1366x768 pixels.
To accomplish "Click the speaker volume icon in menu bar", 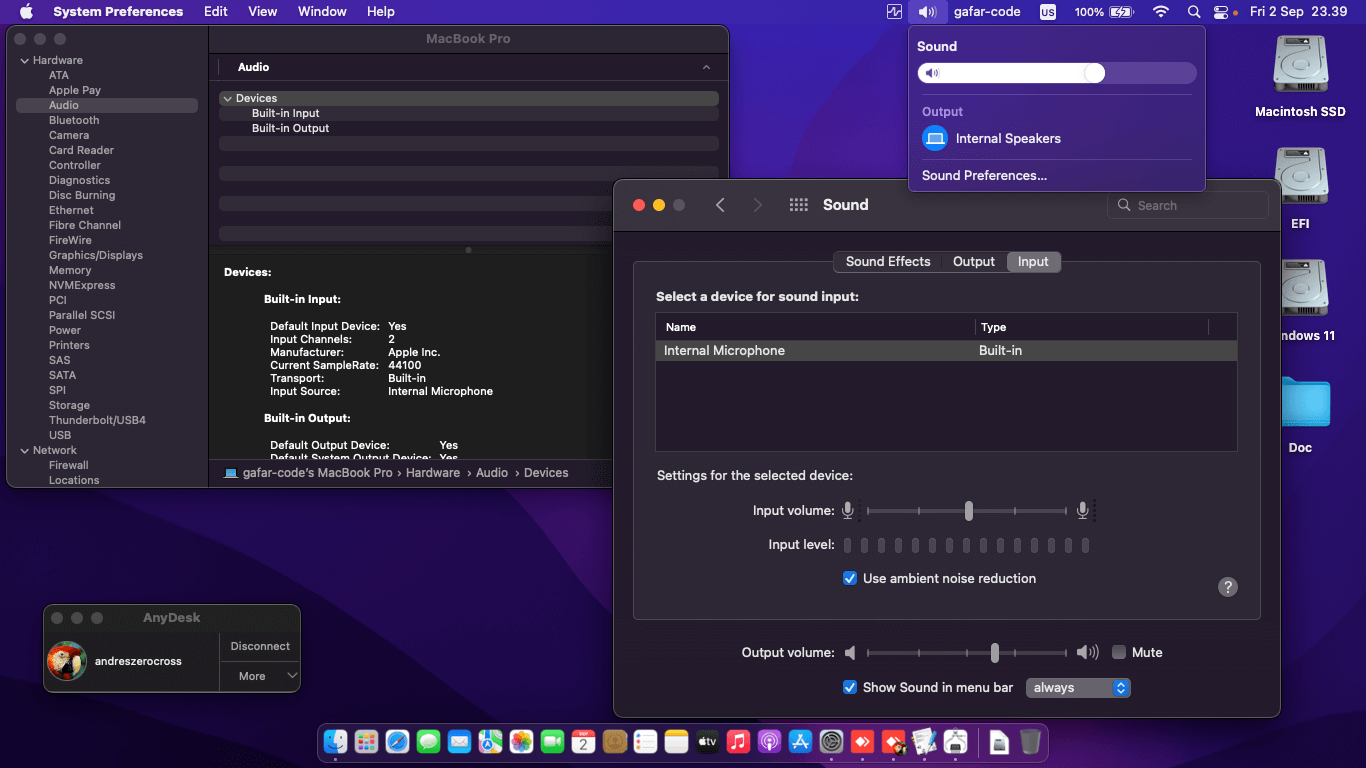I will pyautogui.click(x=927, y=12).
